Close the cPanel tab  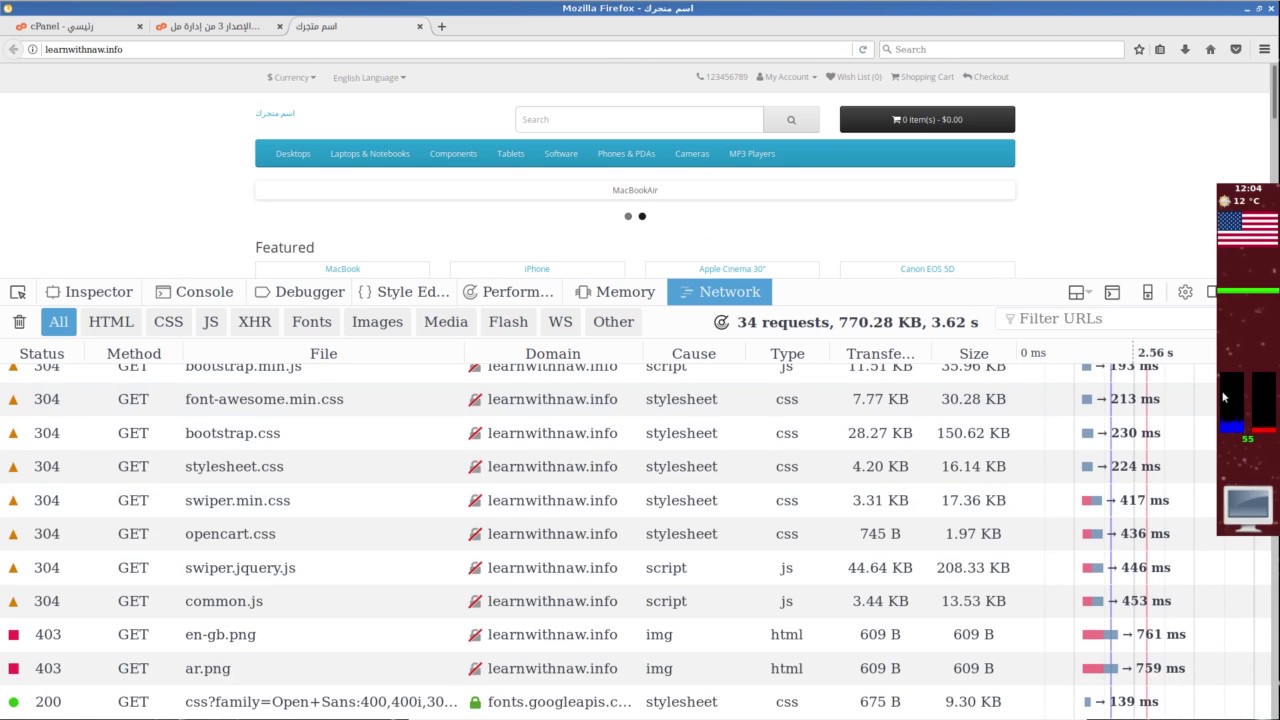click(x=140, y=27)
